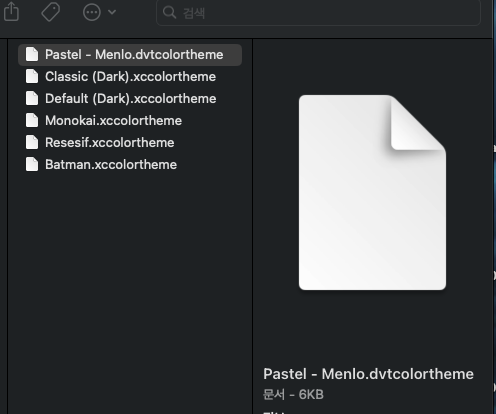Screen dimensions: 496x414
Task: Click the document icon beside Resesif.xccolortheme
Action: tap(32, 142)
